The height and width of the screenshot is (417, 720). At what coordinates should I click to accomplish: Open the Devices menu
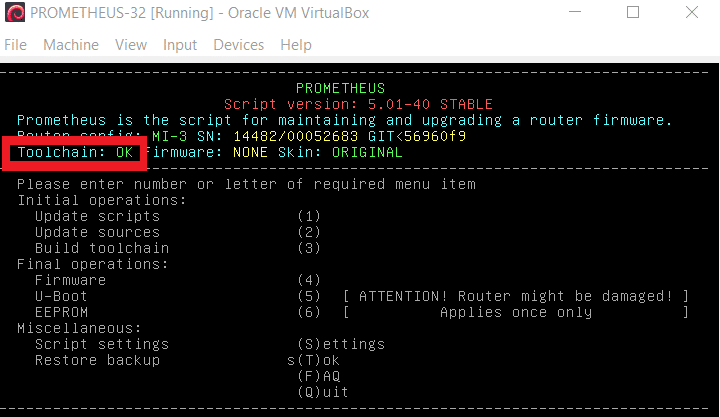click(x=239, y=45)
